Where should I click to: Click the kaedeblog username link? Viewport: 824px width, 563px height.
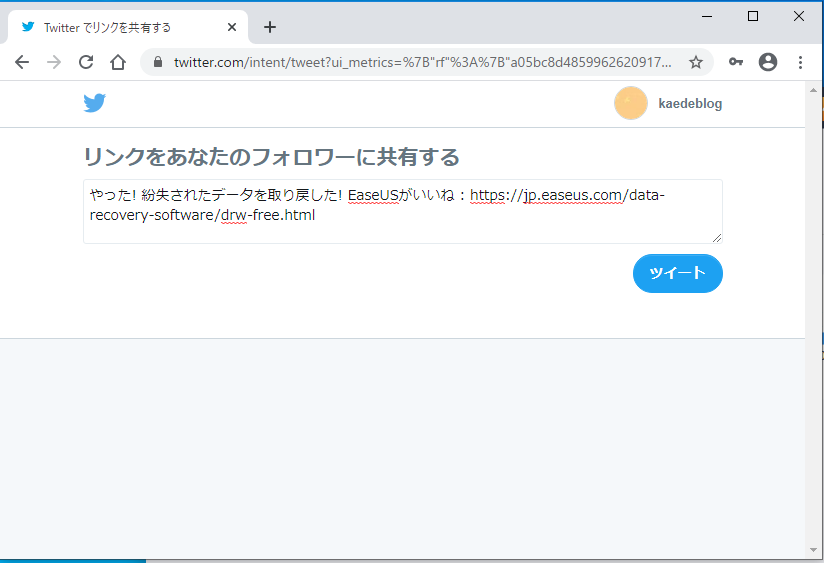coord(690,104)
